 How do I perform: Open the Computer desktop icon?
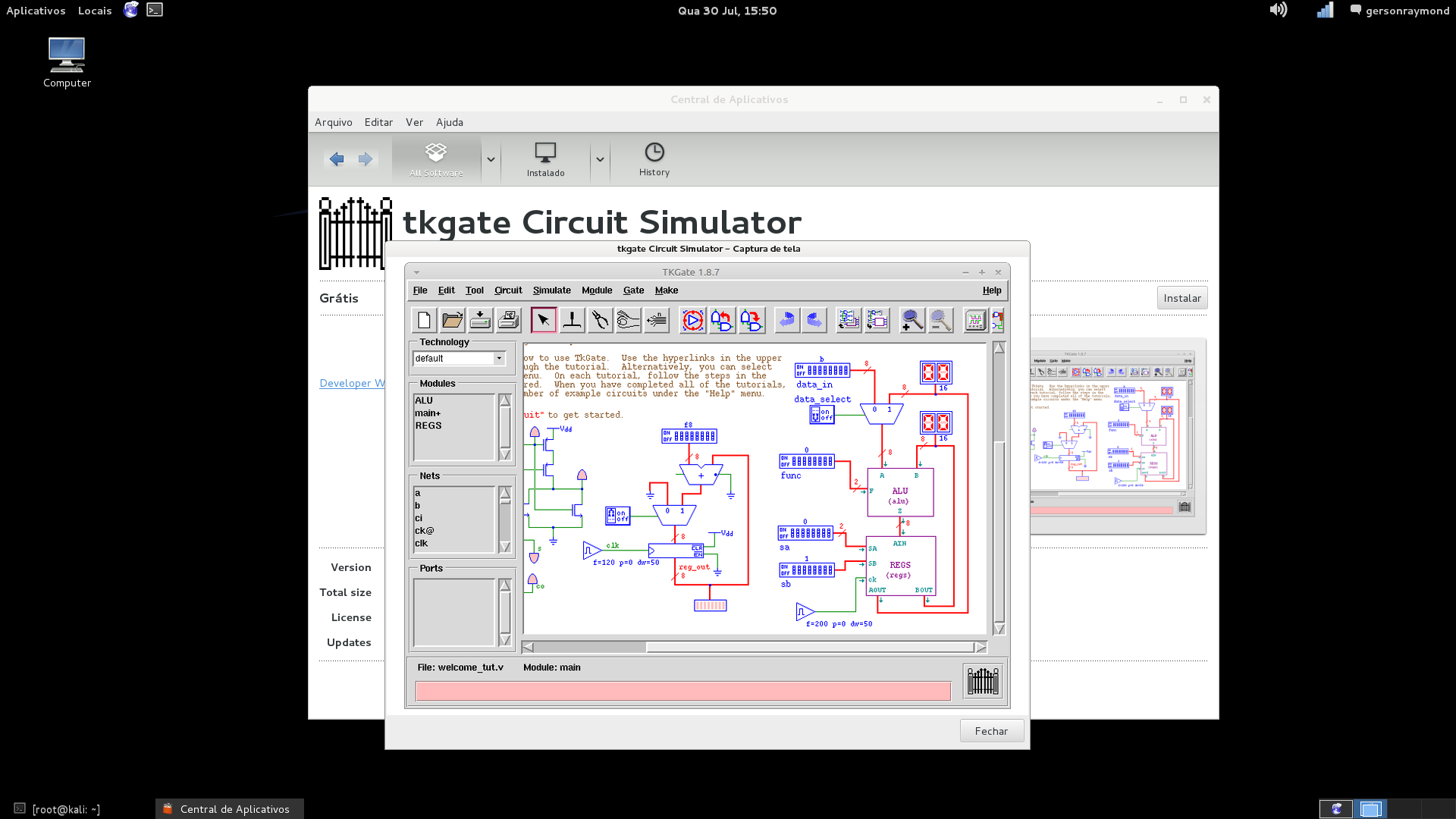(67, 63)
